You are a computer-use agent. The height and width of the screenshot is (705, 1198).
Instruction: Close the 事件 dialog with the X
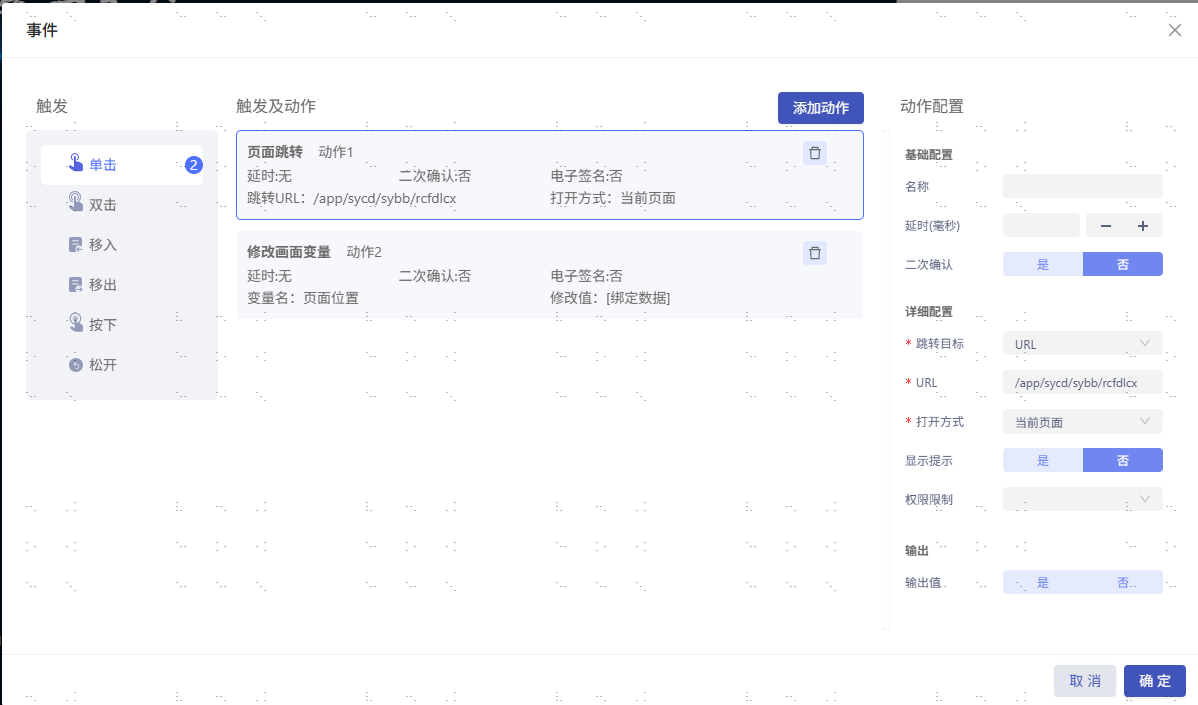tap(1174, 30)
